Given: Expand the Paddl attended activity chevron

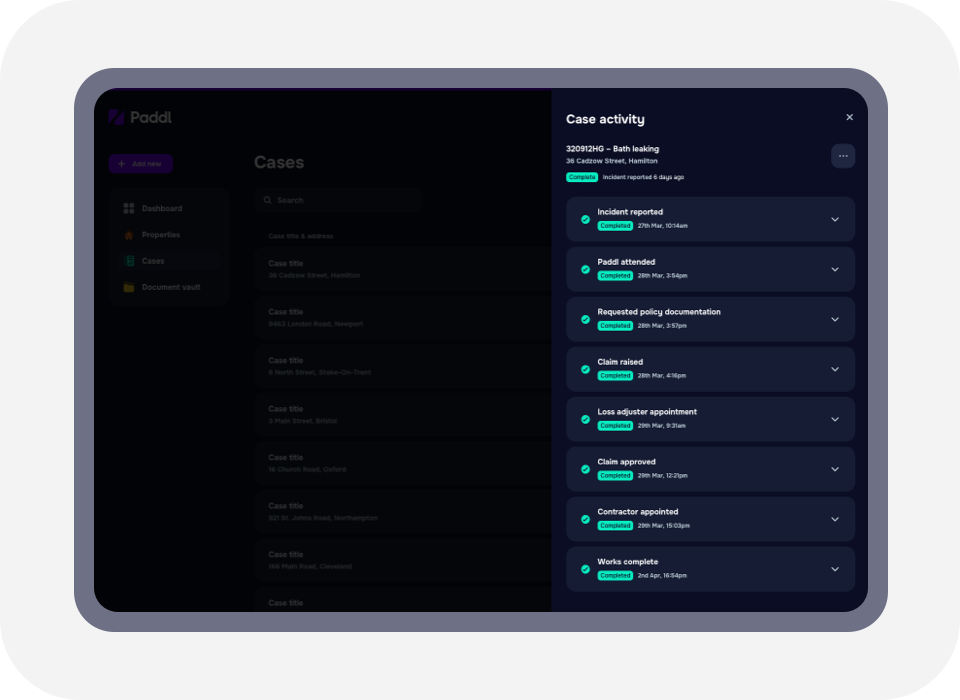Looking at the screenshot, I should click(835, 269).
